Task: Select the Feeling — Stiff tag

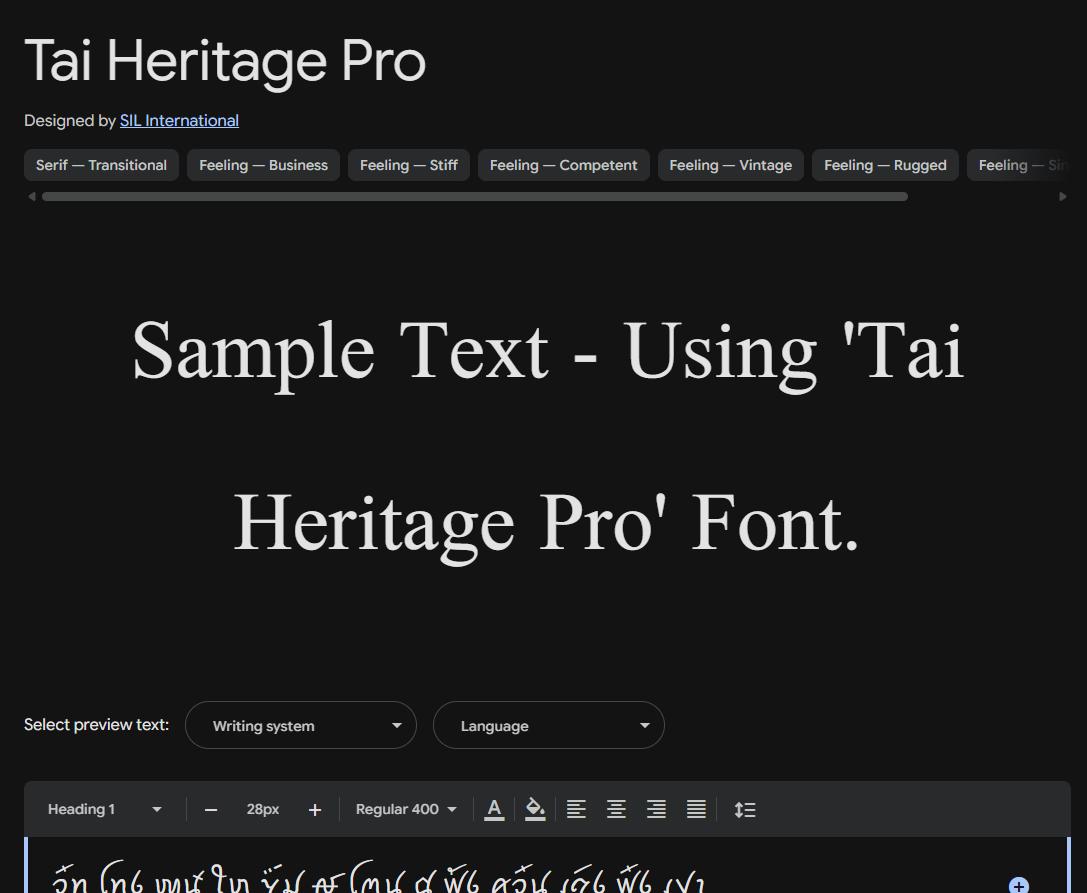Action: (408, 165)
